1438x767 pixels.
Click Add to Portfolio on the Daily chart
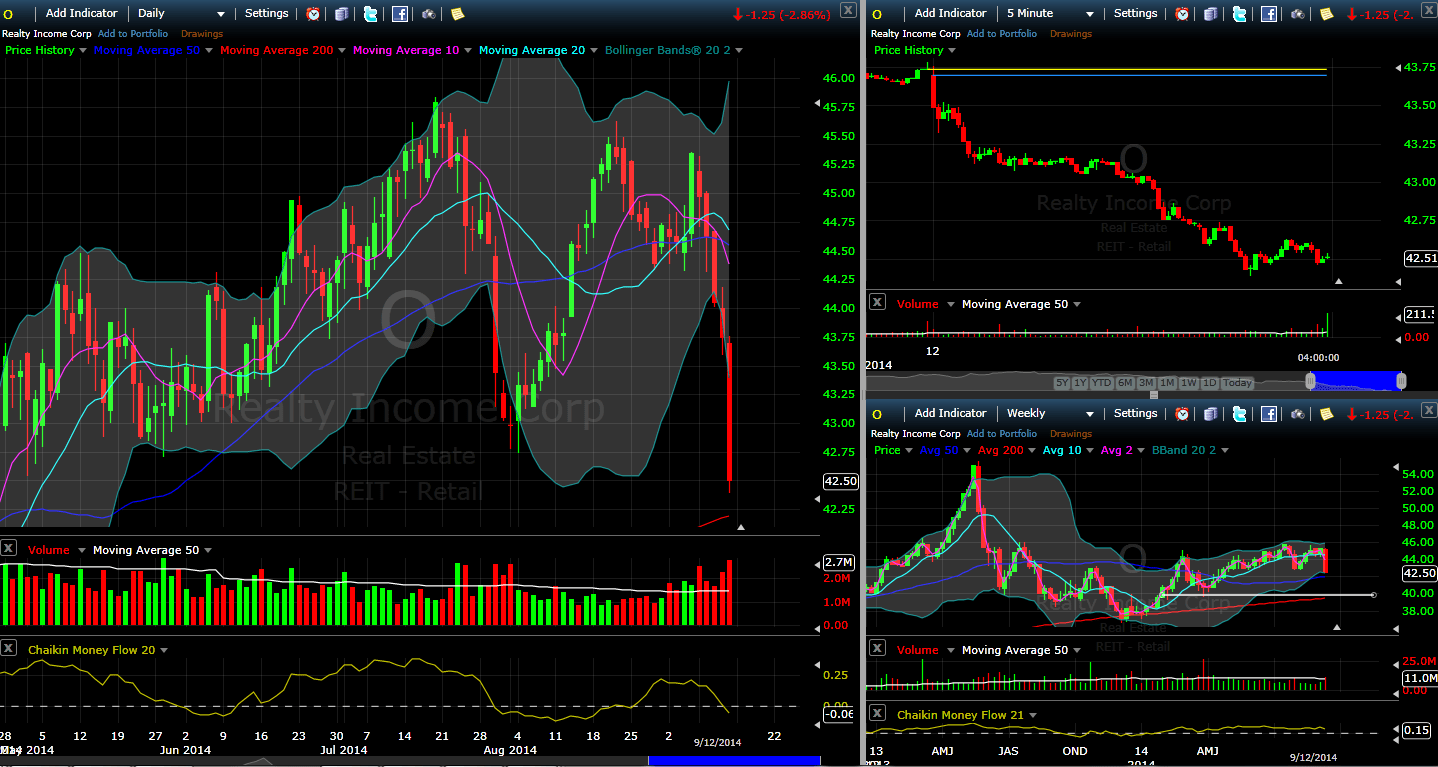[133, 34]
